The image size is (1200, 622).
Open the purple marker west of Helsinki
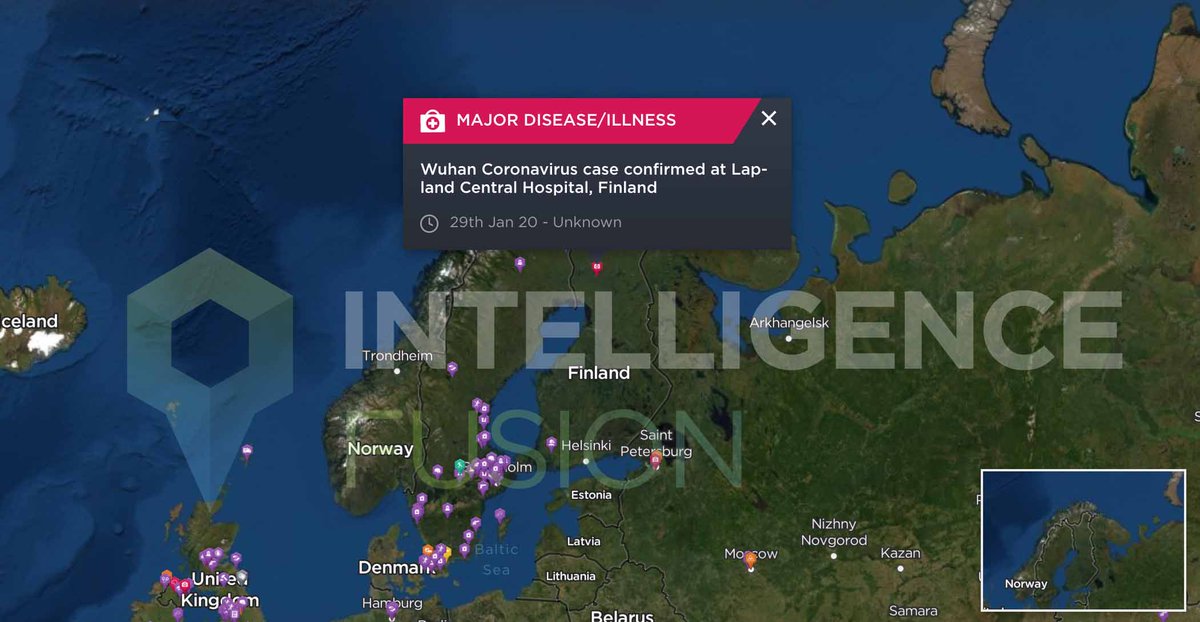pyautogui.click(x=551, y=443)
